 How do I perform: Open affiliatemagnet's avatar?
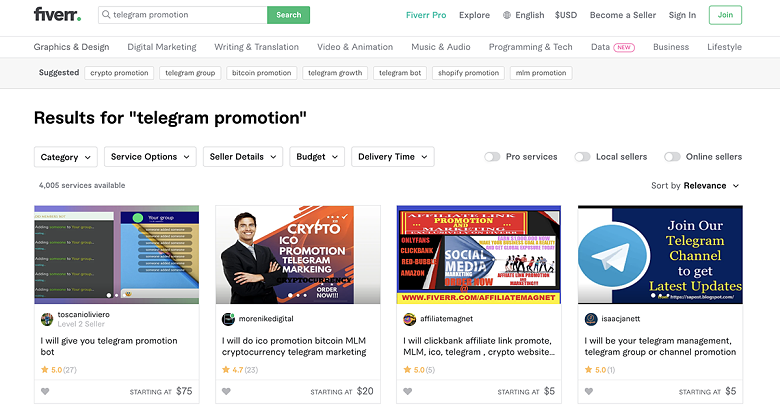point(409,319)
